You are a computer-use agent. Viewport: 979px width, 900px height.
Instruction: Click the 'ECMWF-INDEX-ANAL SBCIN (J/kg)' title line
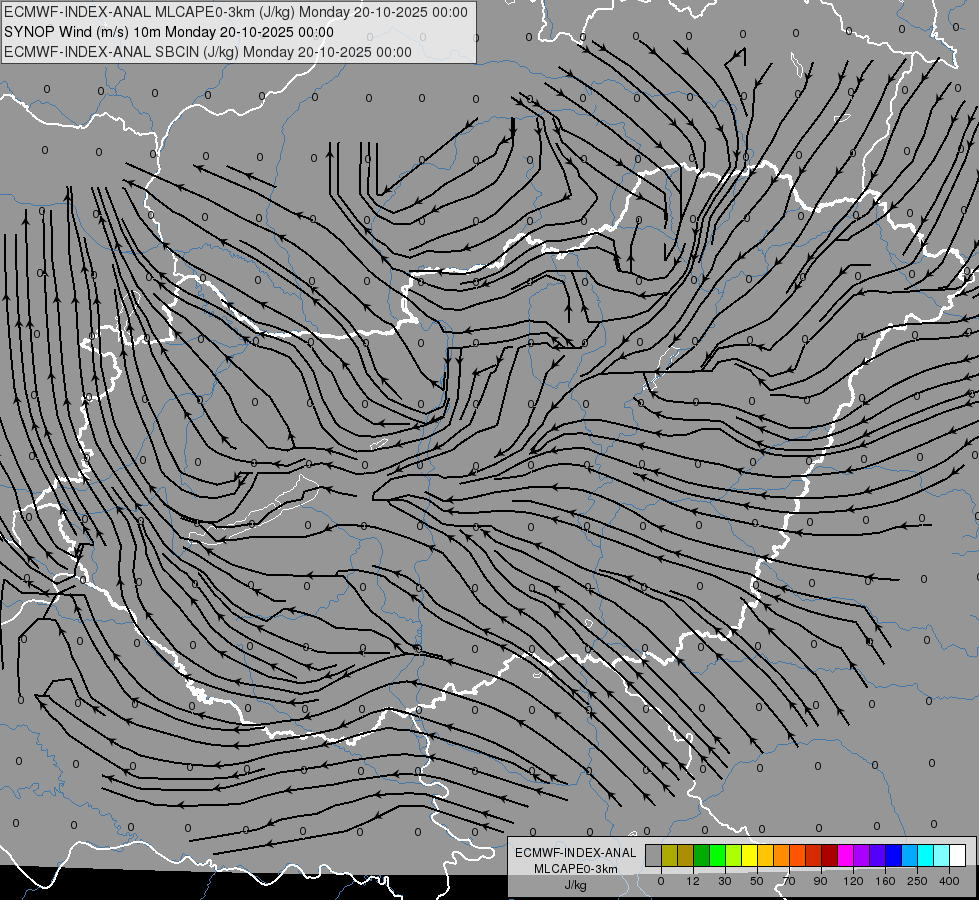(208, 52)
